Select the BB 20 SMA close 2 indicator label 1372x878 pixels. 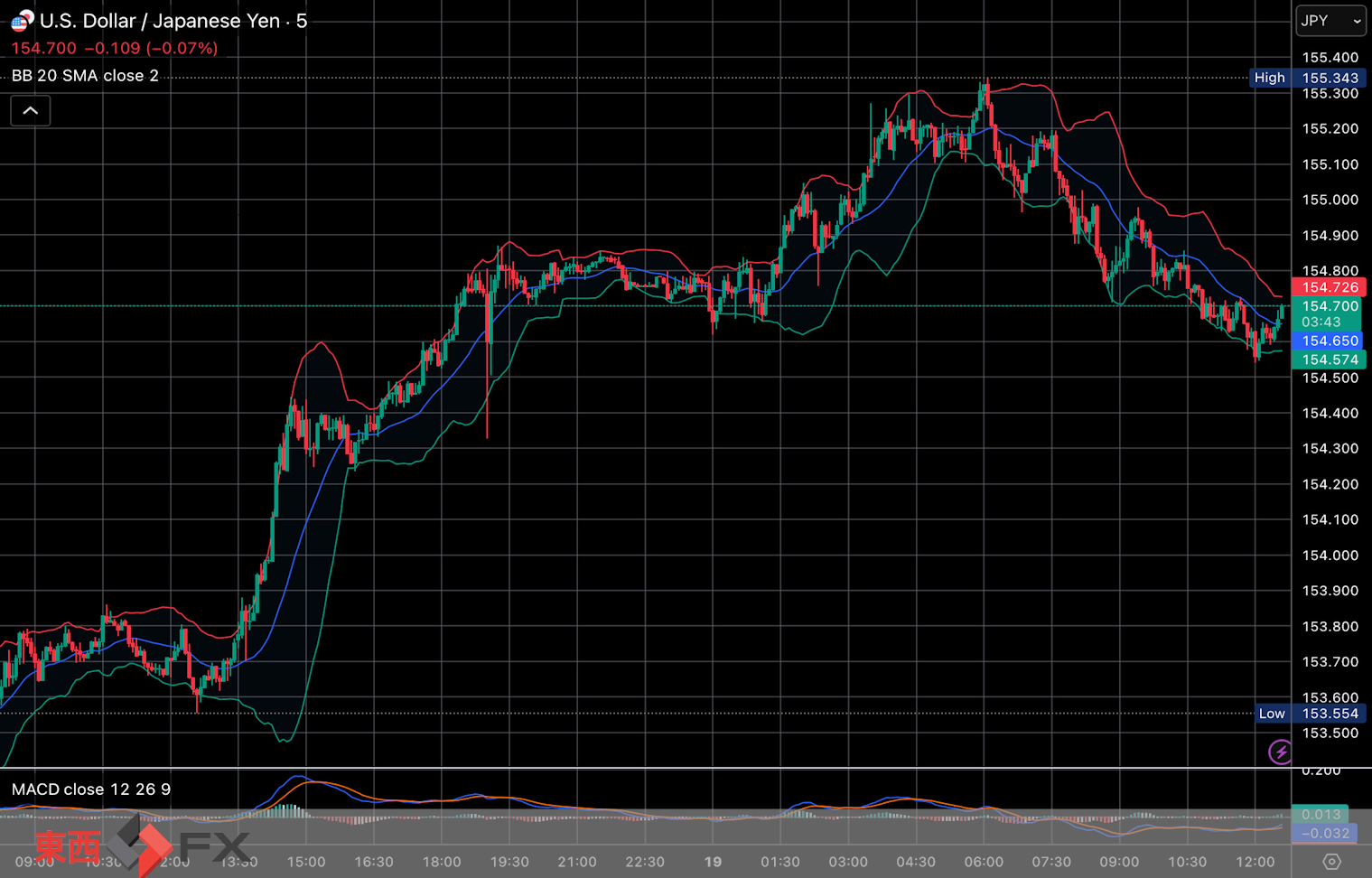(x=85, y=76)
